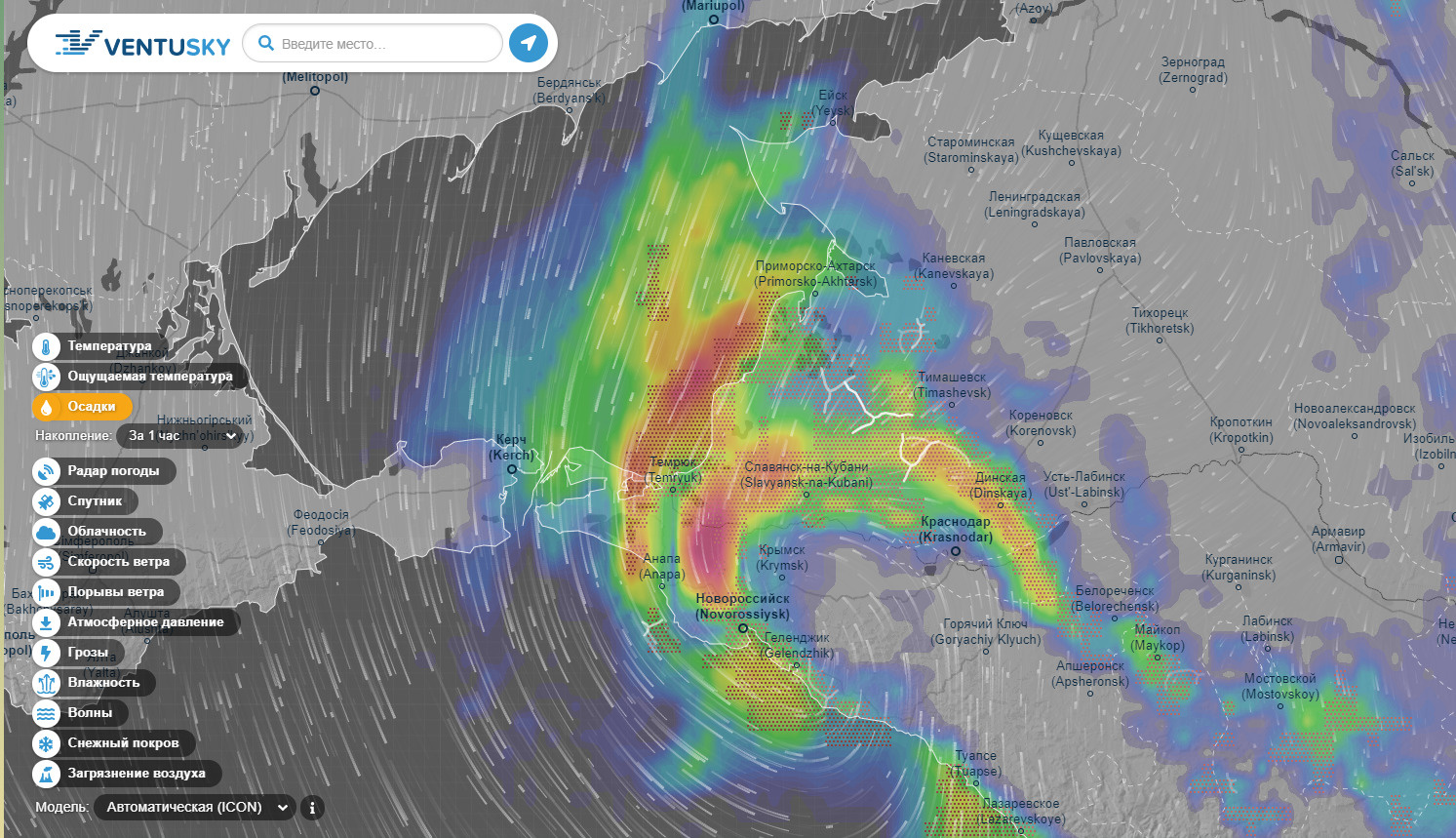Click the Новороссийск city marker
The width and height of the screenshot is (1456, 838).
742,628
